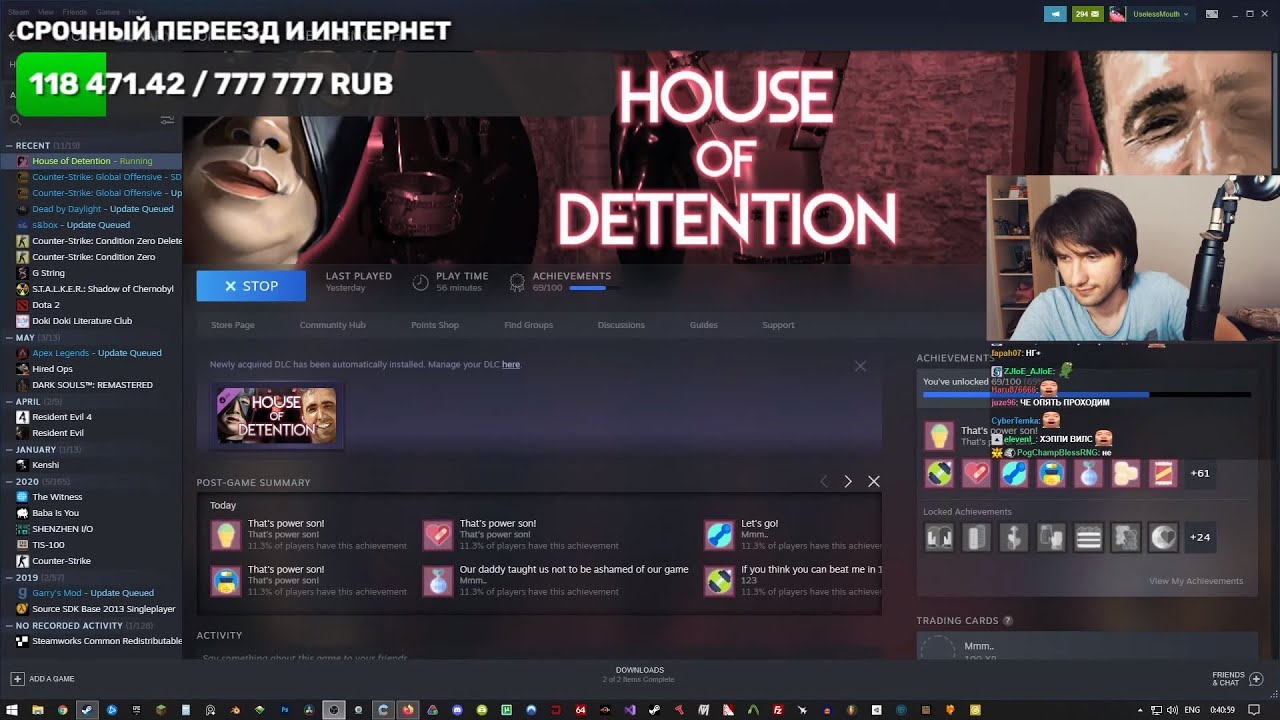
Task: Open the House of Detention DLC thumbnail
Action: [x=277, y=415]
